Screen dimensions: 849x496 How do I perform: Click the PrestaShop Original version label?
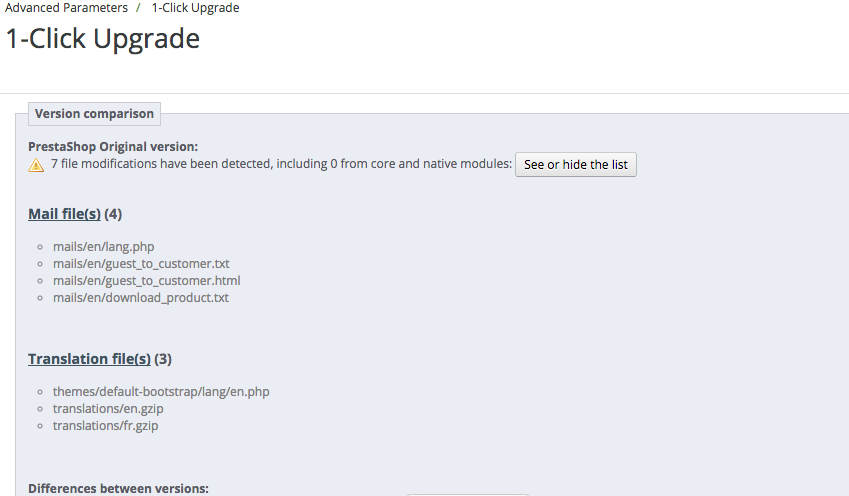(x=113, y=146)
